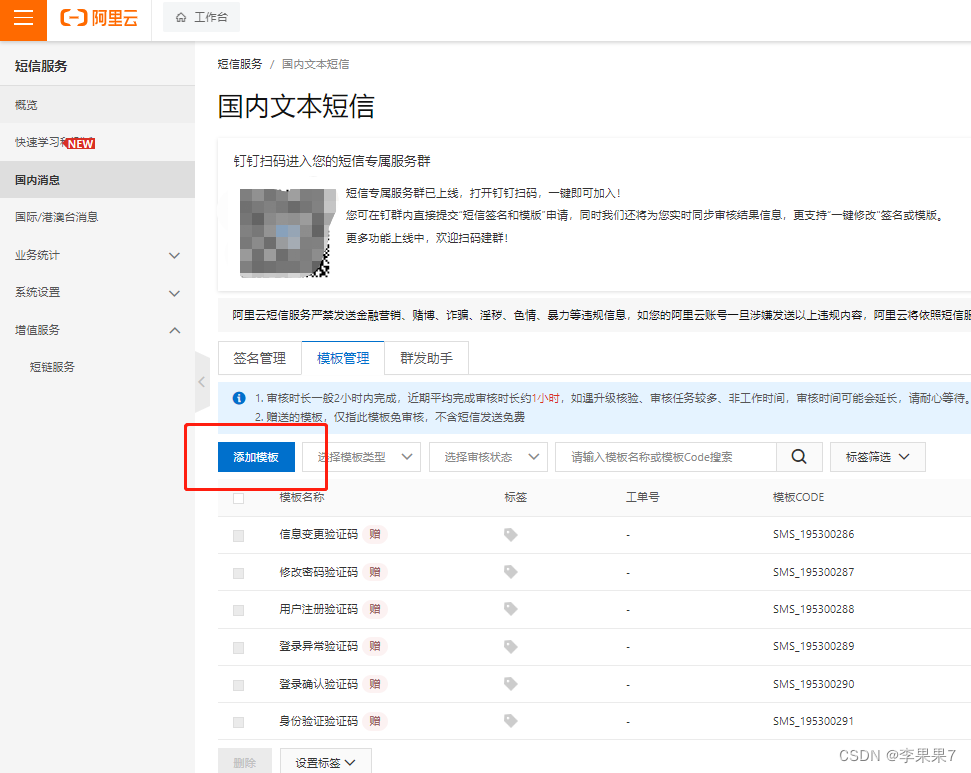Switch to the 签名管理 tab
Screen dimensions: 971x773
[x=259, y=358]
